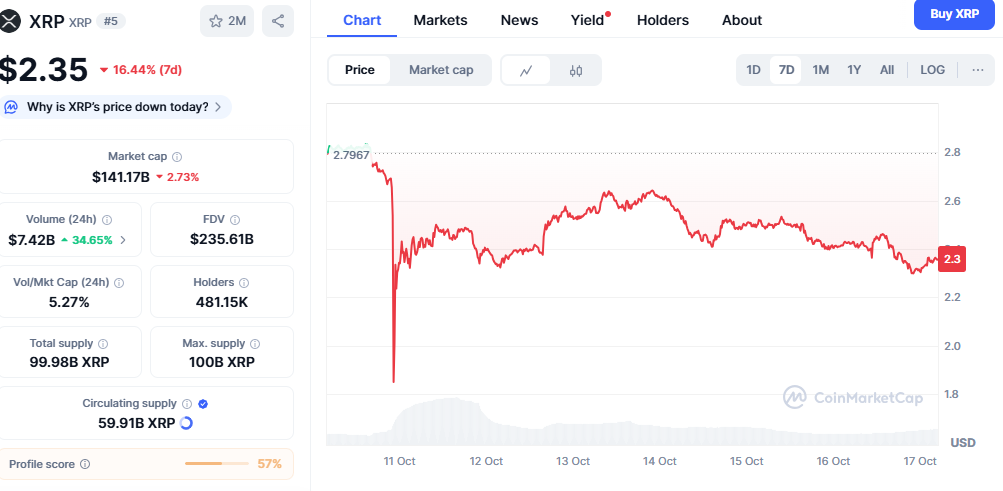Click the share icon button
This screenshot has width=1003, height=491.
point(278,20)
